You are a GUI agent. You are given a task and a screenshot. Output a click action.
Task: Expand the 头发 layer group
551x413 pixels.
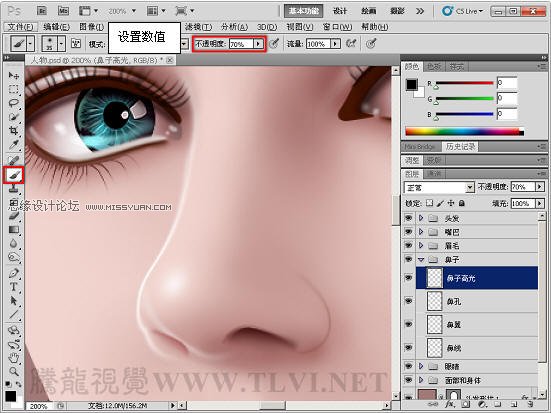point(421,218)
